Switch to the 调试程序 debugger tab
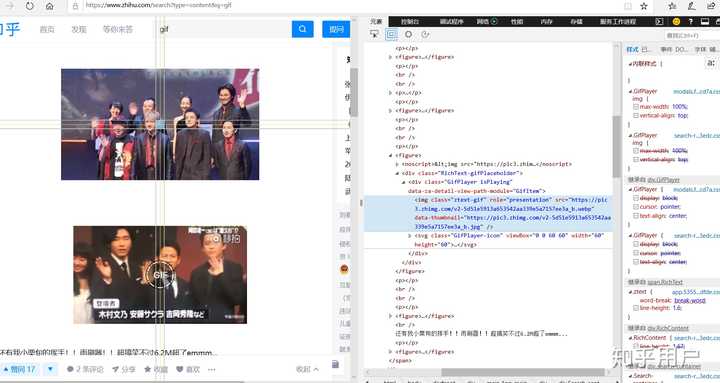 (x=451, y=21)
